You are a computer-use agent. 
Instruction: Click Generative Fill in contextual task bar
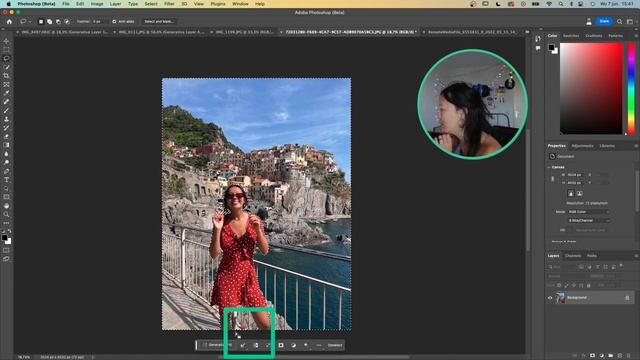[217, 345]
